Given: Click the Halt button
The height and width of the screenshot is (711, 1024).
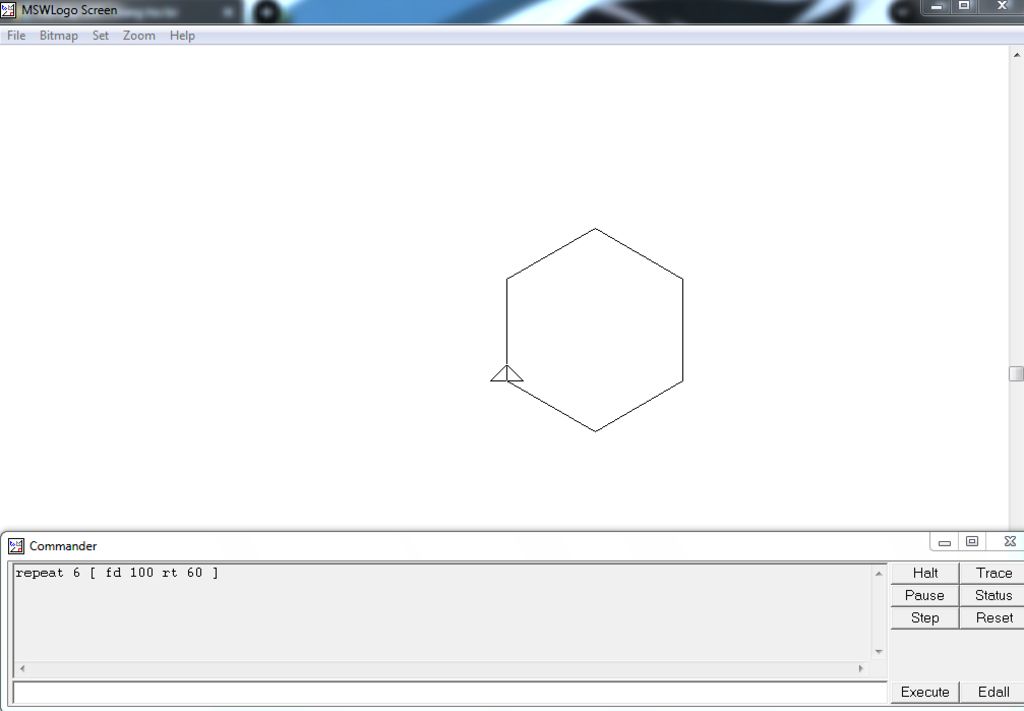Looking at the screenshot, I should (x=925, y=573).
